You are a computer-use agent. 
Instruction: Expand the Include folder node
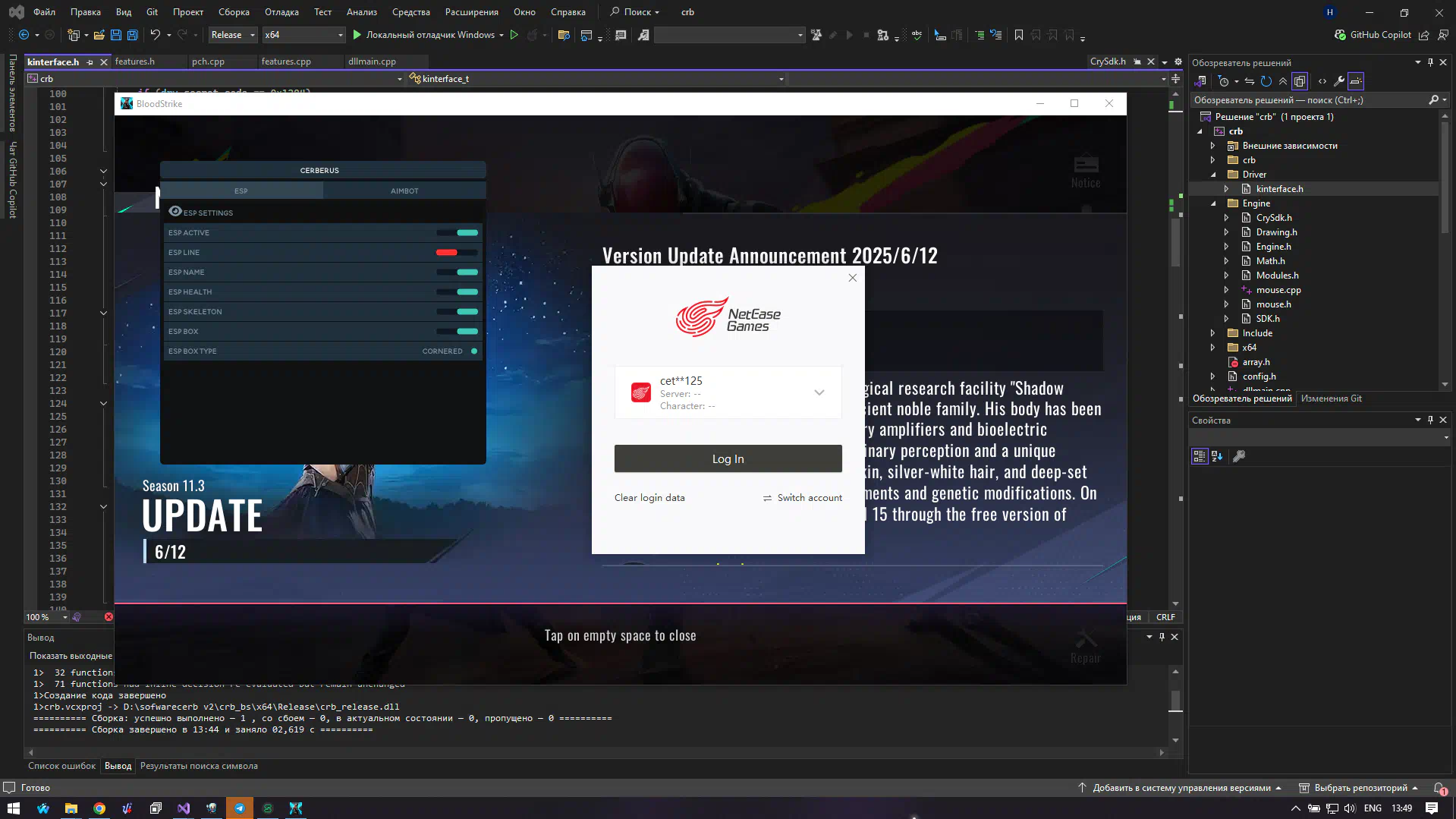tap(1213, 333)
